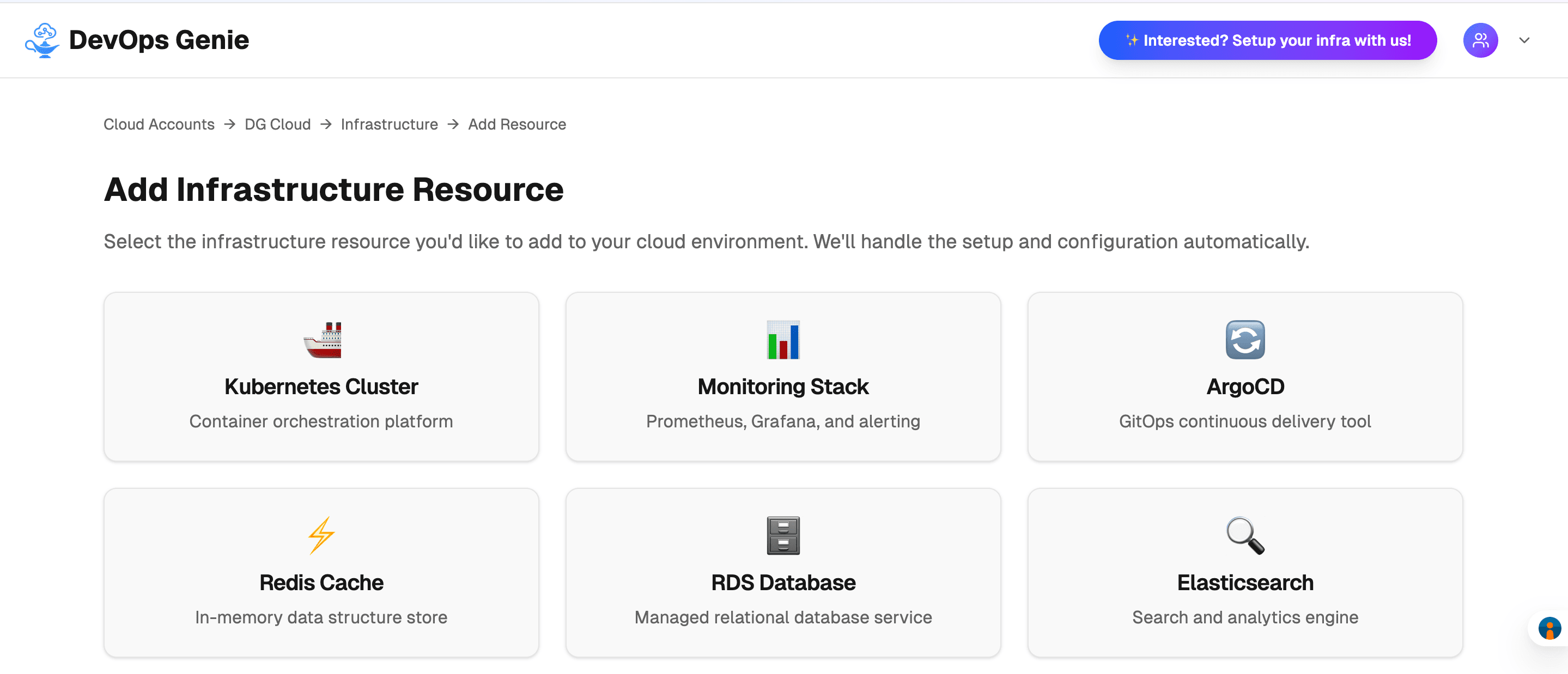The width and height of the screenshot is (1568, 674).
Task: Expand the dropdown chevron beside profile icon
Action: [1525, 40]
